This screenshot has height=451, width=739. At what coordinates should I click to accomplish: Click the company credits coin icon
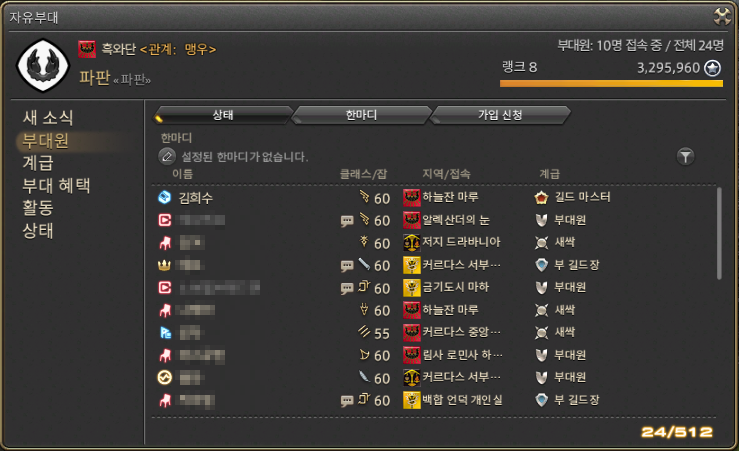(x=712, y=68)
